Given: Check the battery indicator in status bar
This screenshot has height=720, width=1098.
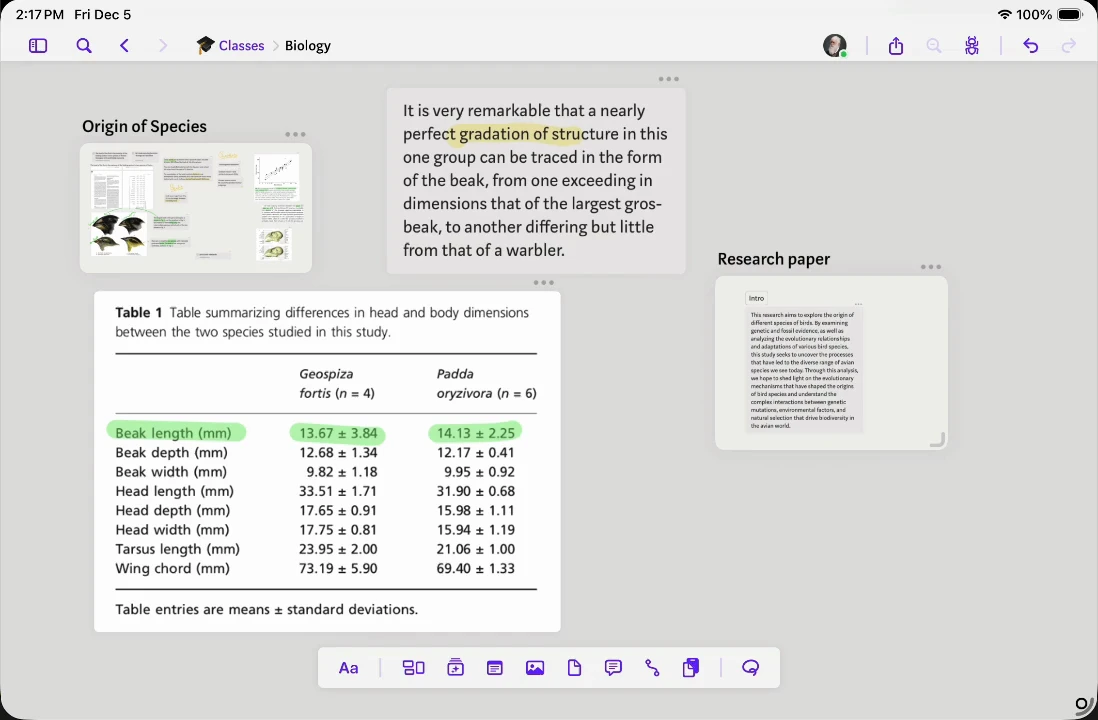Looking at the screenshot, I should coord(1069,14).
